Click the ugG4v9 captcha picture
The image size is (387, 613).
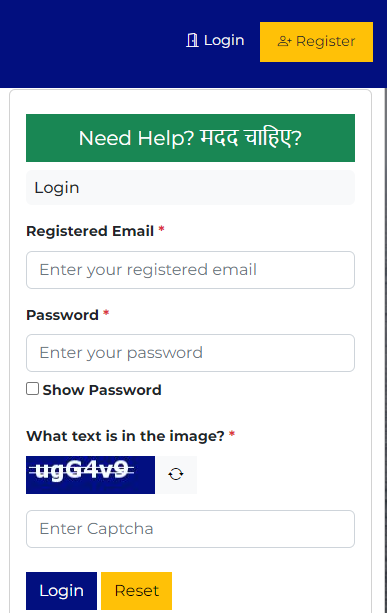90,475
